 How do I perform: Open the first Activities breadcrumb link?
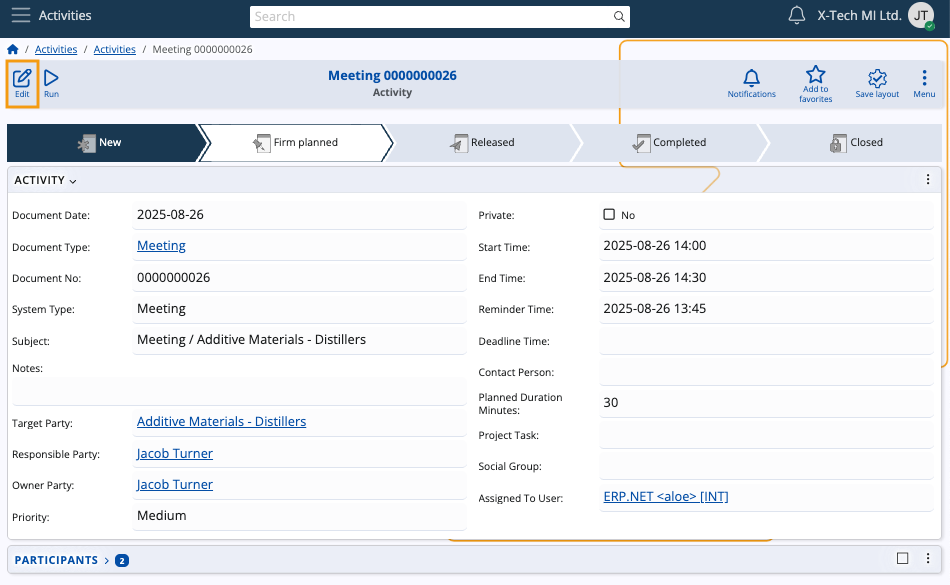coord(56,49)
